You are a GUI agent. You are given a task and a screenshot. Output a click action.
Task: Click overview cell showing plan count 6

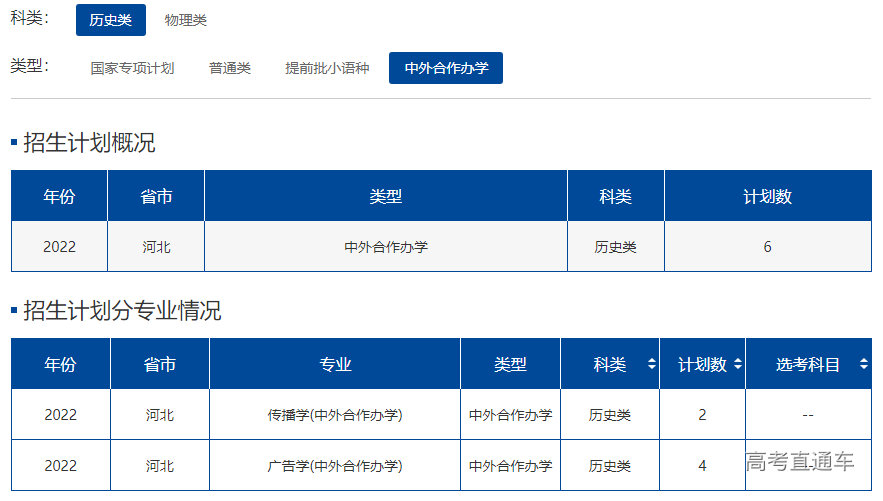pyautogui.click(x=768, y=247)
